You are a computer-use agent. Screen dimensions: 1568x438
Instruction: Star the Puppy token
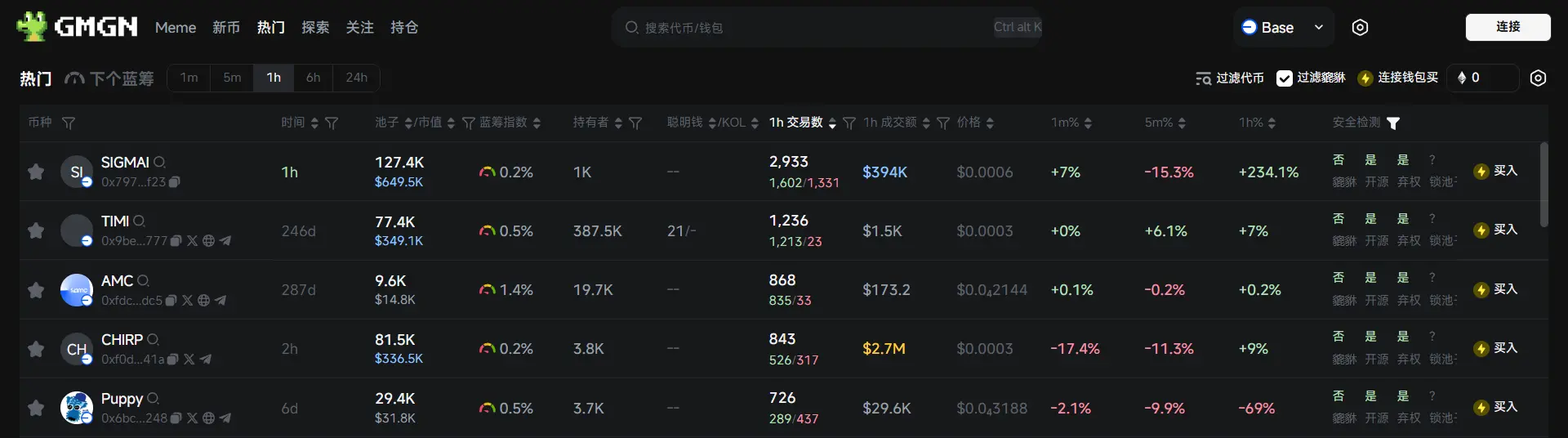[x=36, y=408]
